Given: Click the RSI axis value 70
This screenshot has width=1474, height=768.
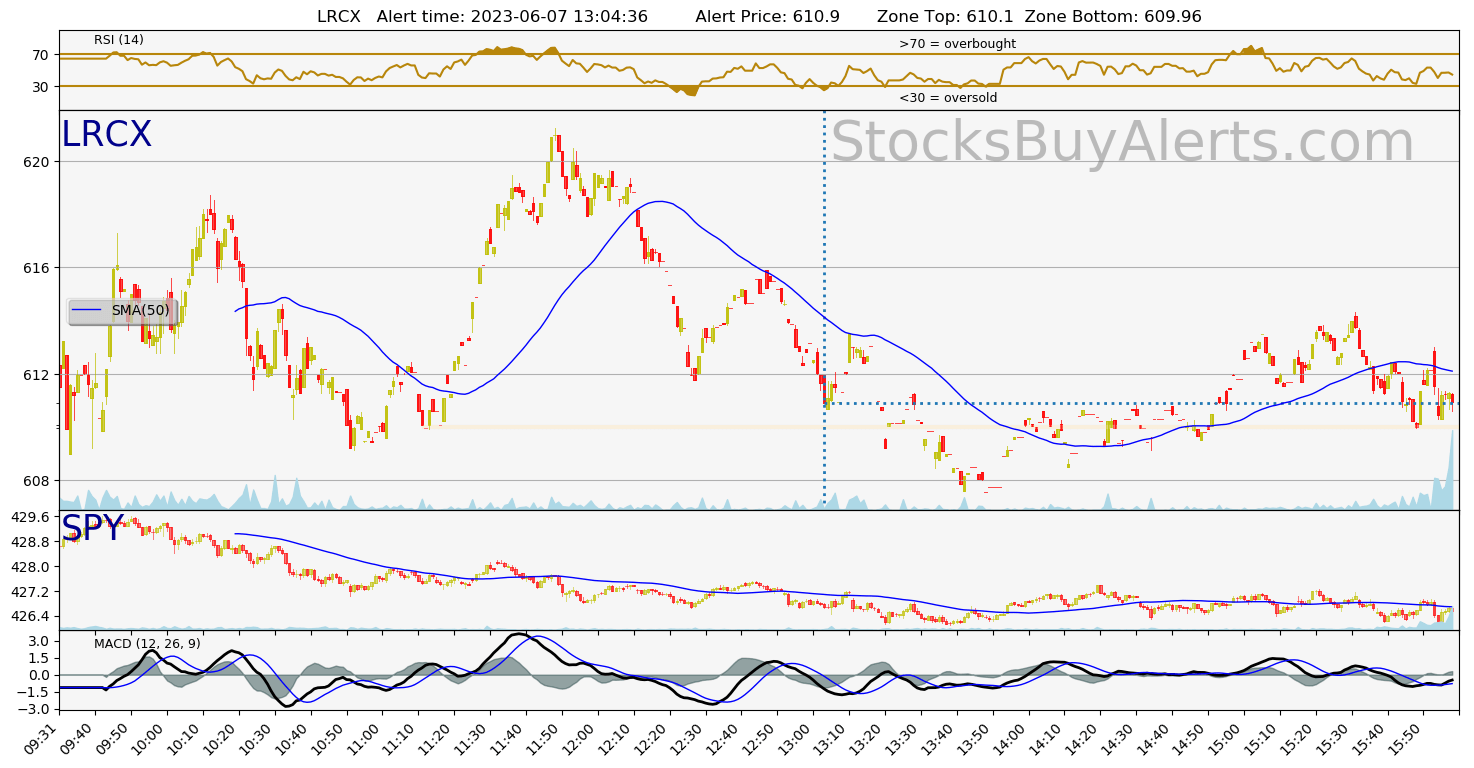Looking at the screenshot, I should tap(41, 55).
